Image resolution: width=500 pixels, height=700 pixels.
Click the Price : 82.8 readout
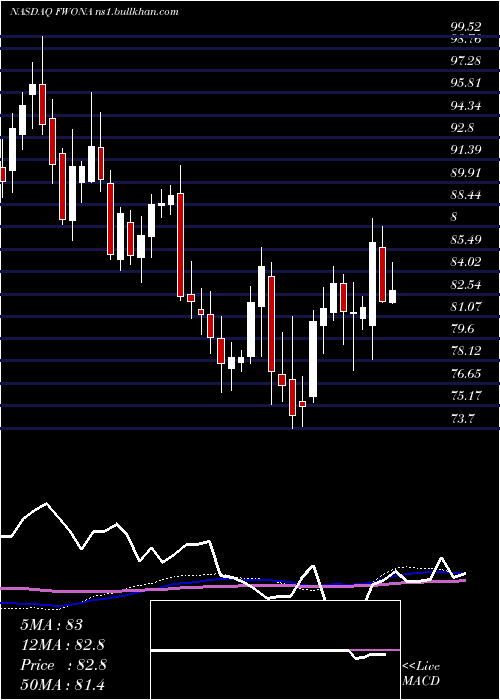click(x=63, y=665)
